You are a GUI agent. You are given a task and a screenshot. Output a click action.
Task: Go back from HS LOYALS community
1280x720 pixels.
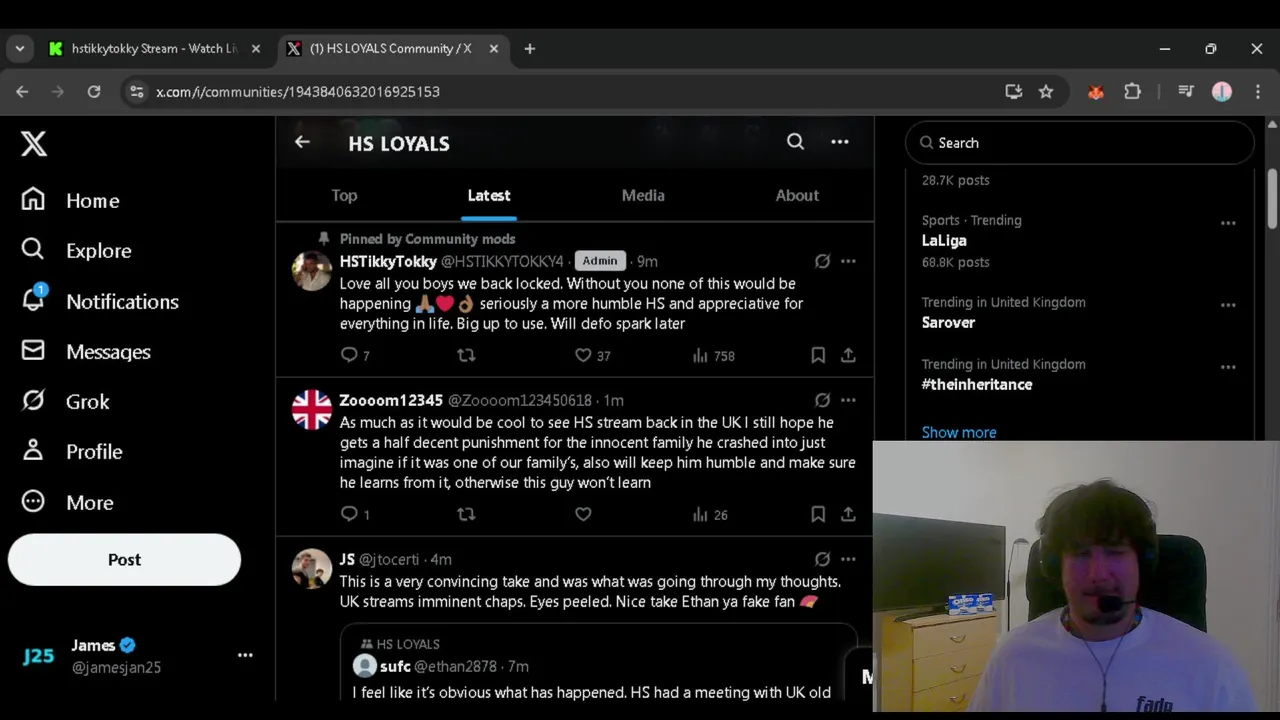click(x=302, y=143)
